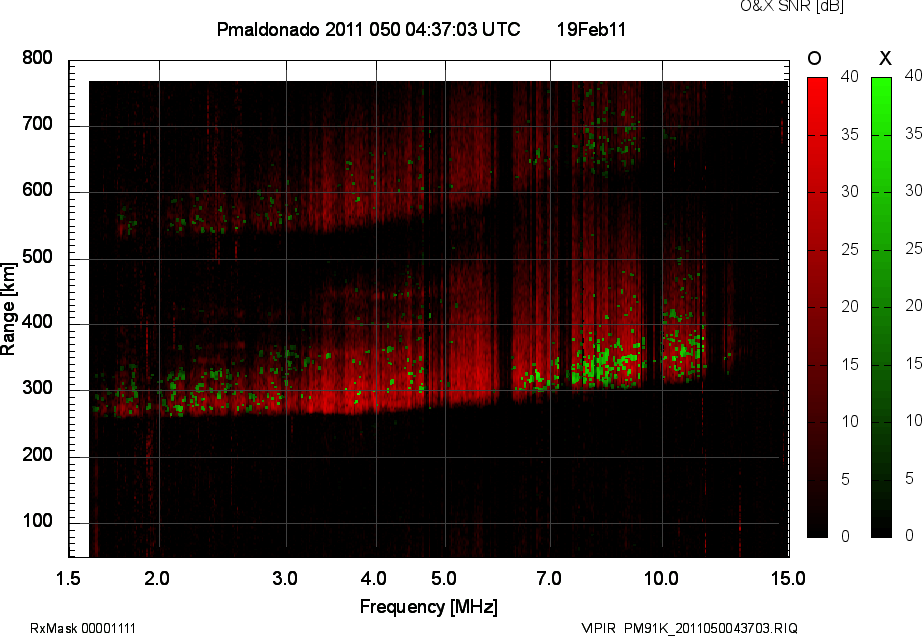The height and width of the screenshot is (636, 922).
Task: Click the '5' label beside the red bar
Action: 846,480
